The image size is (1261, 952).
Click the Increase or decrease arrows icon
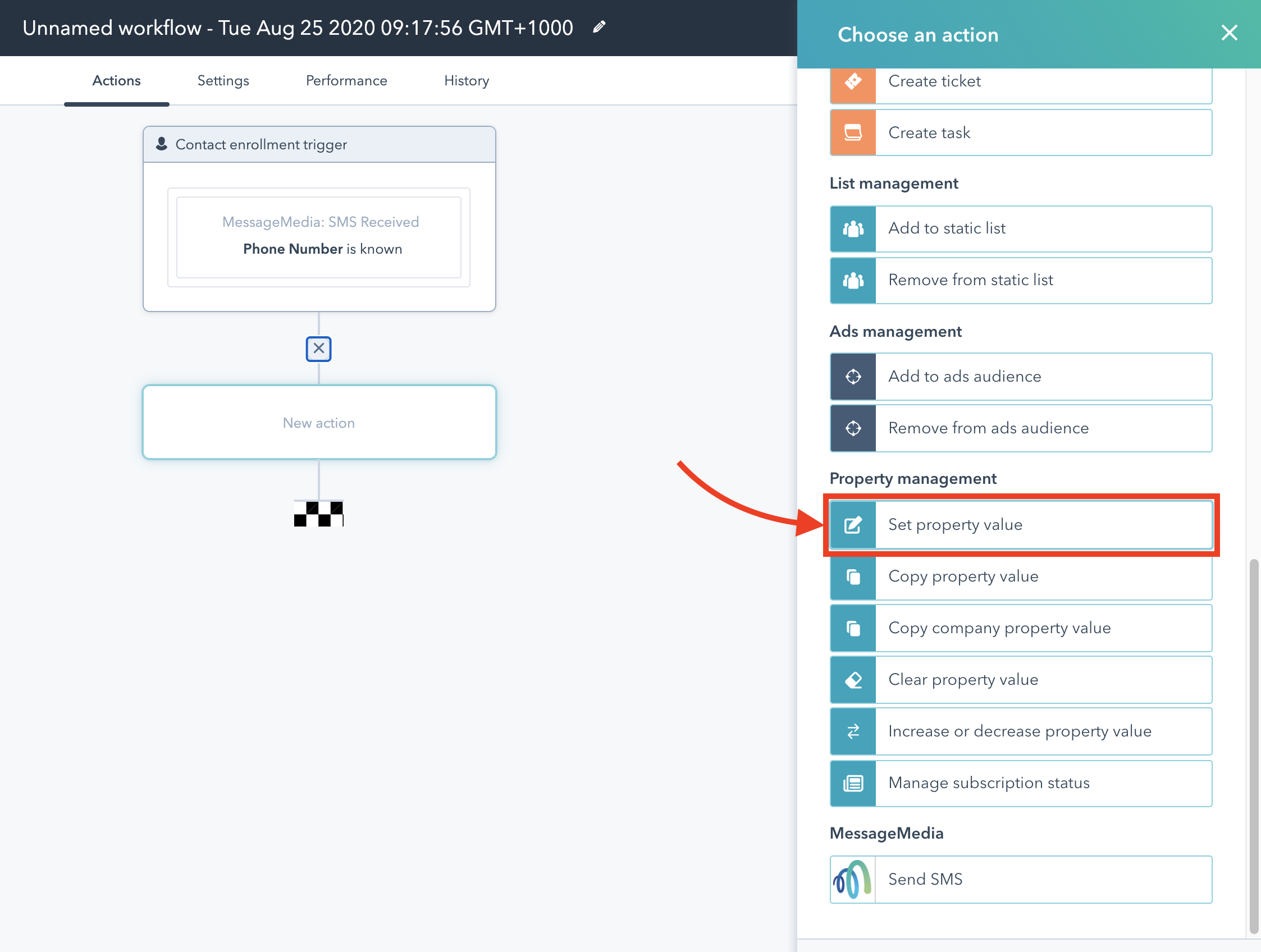(x=853, y=731)
